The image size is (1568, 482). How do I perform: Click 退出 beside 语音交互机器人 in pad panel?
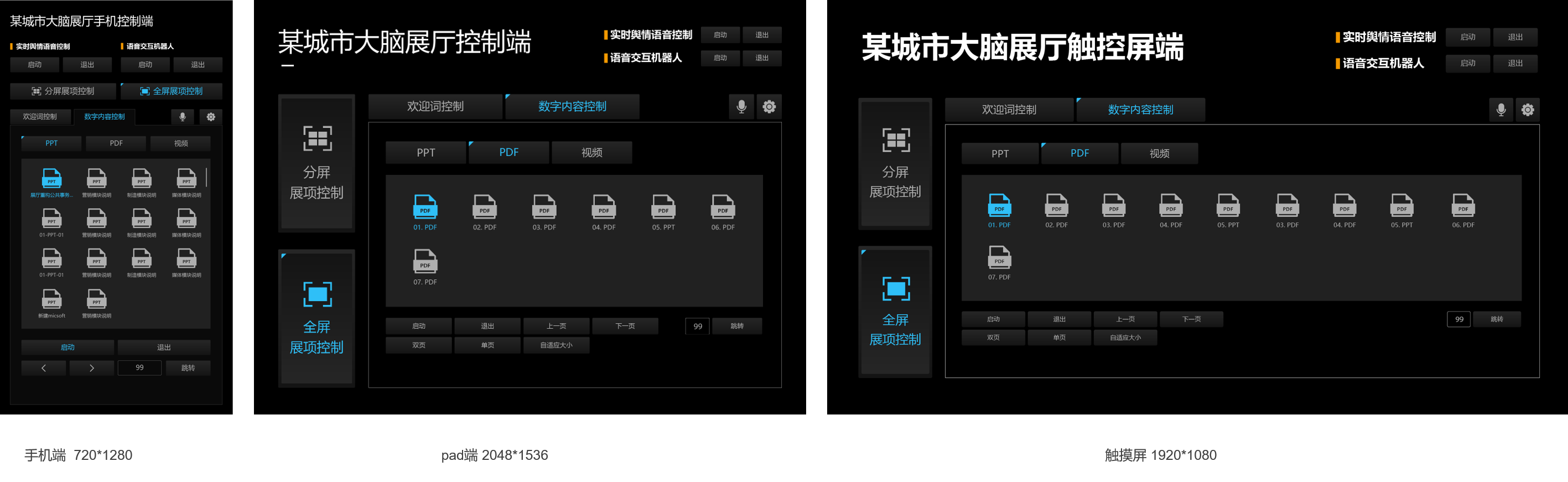click(x=762, y=58)
